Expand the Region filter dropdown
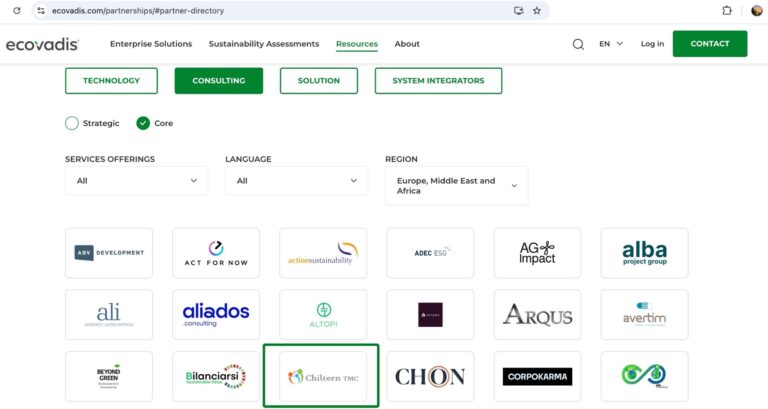Image resolution: width=768 pixels, height=409 pixels. pyautogui.click(x=456, y=186)
